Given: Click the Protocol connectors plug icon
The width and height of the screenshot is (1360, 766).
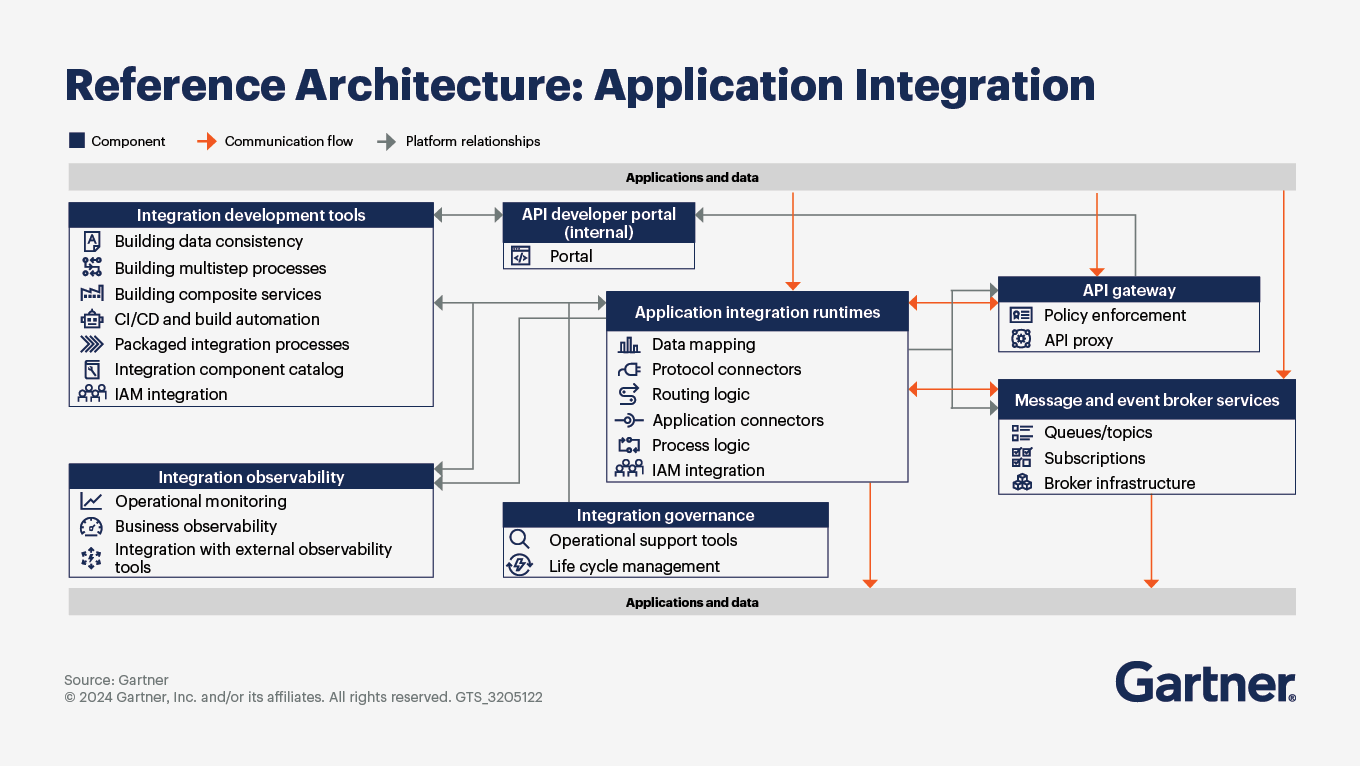Looking at the screenshot, I should tap(629, 370).
